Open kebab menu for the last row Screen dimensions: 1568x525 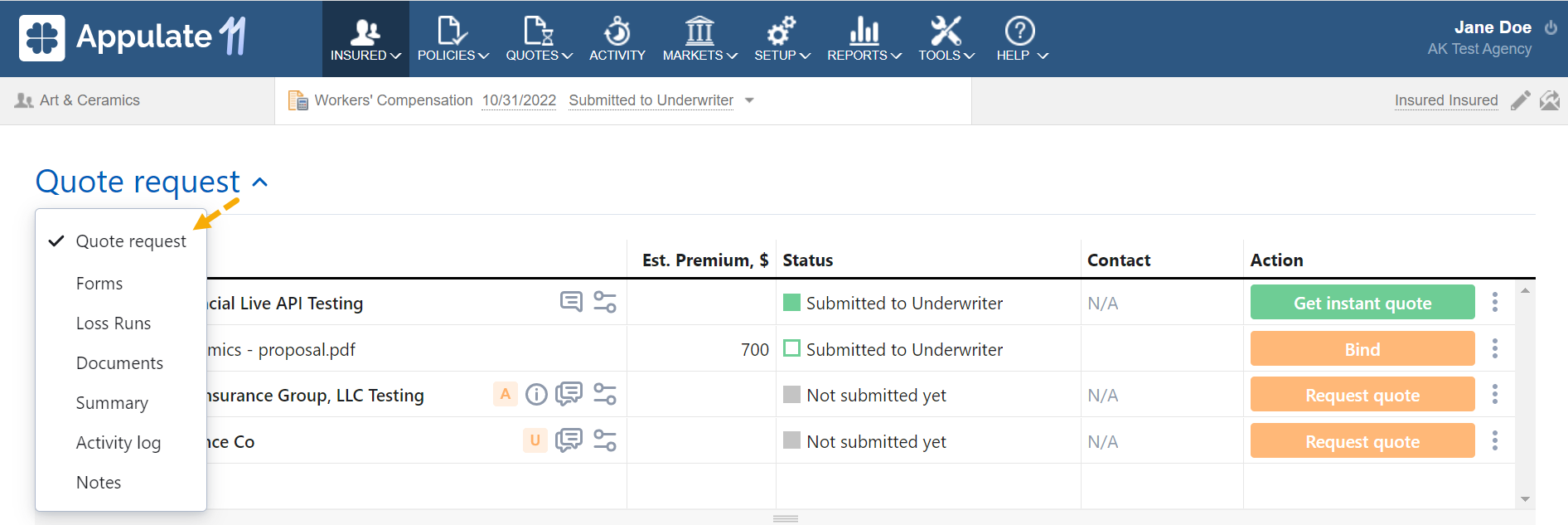point(1495,440)
